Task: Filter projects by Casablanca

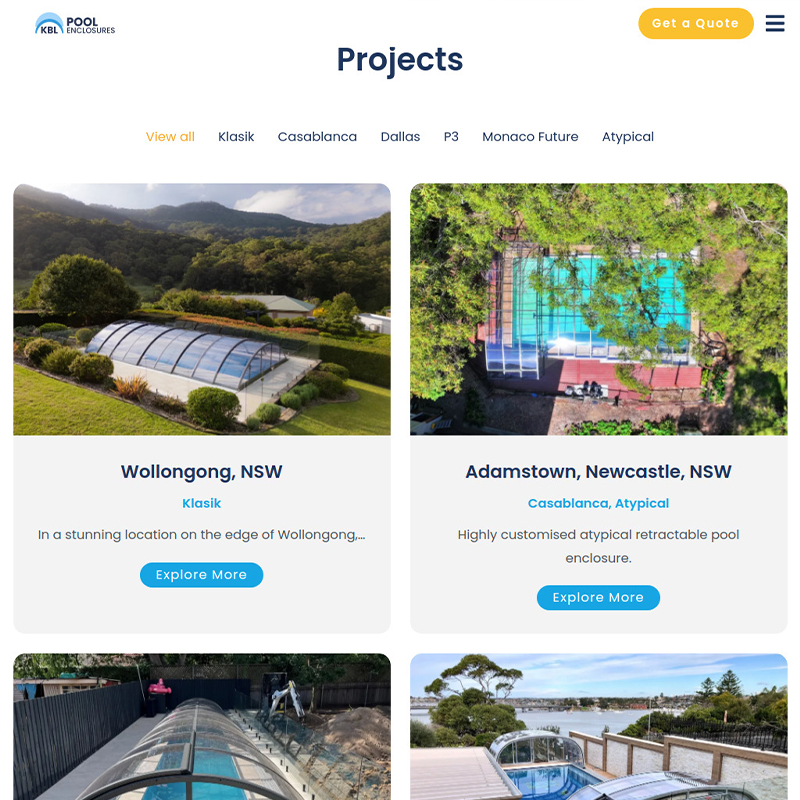Action: 317,137
